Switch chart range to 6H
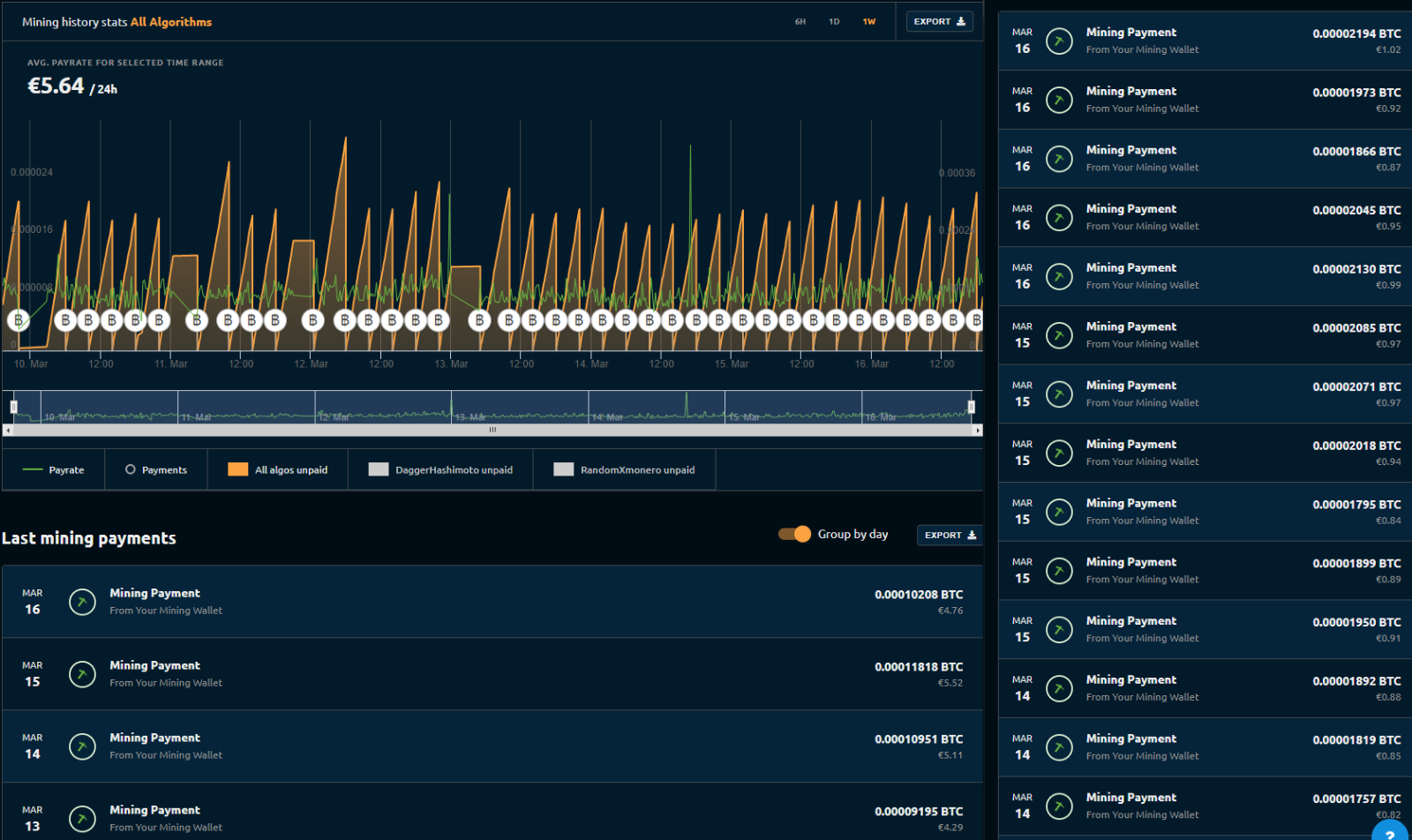 coord(800,22)
